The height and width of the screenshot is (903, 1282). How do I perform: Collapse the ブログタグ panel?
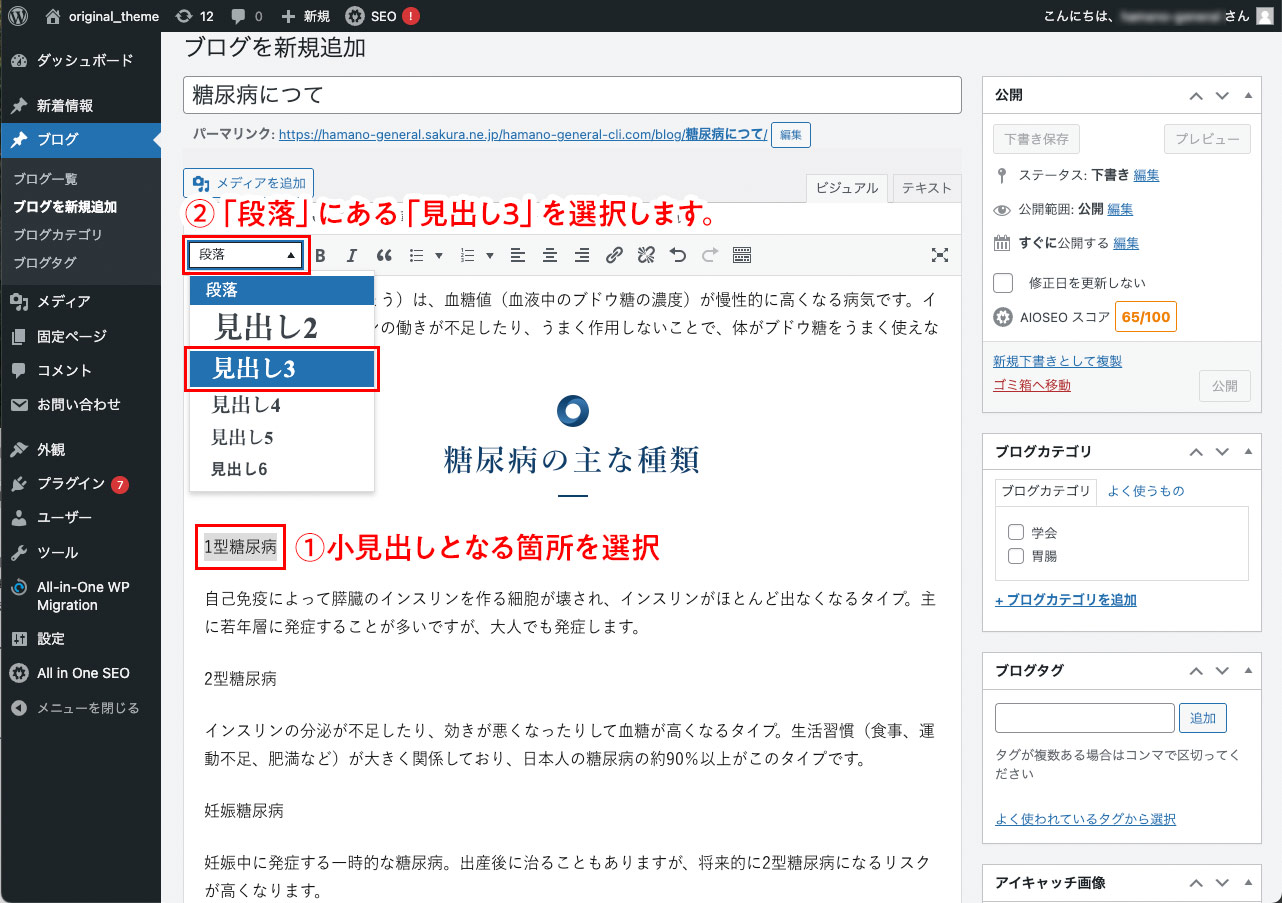point(1247,670)
